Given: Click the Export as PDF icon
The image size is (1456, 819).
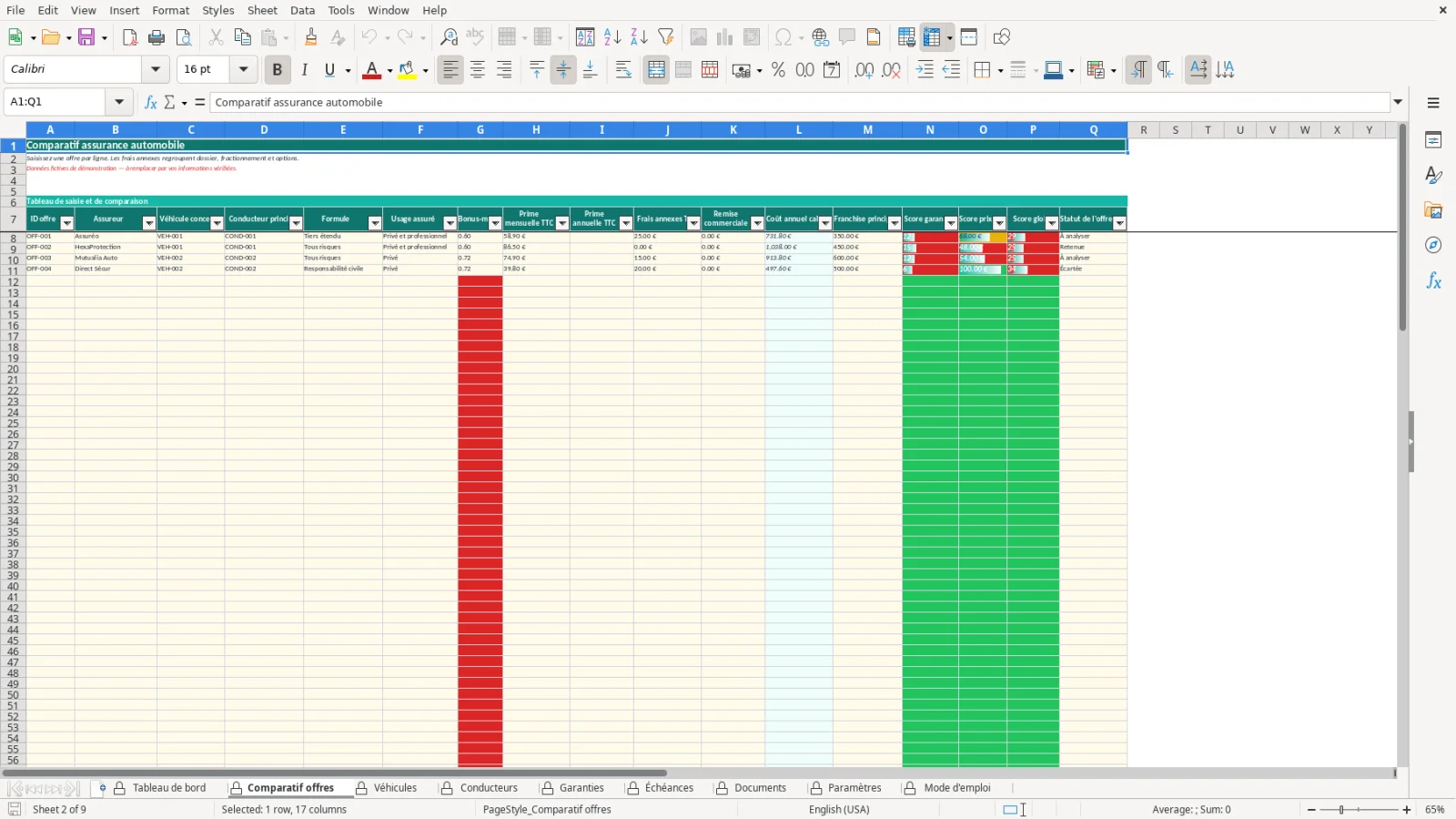Looking at the screenshot, I should [130, 37].
